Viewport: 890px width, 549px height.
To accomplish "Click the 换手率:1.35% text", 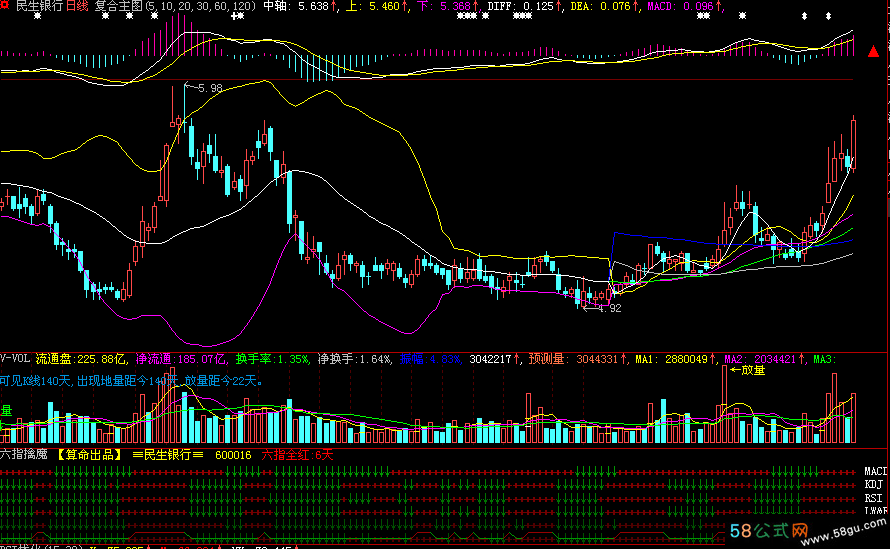I will (273, 359).
